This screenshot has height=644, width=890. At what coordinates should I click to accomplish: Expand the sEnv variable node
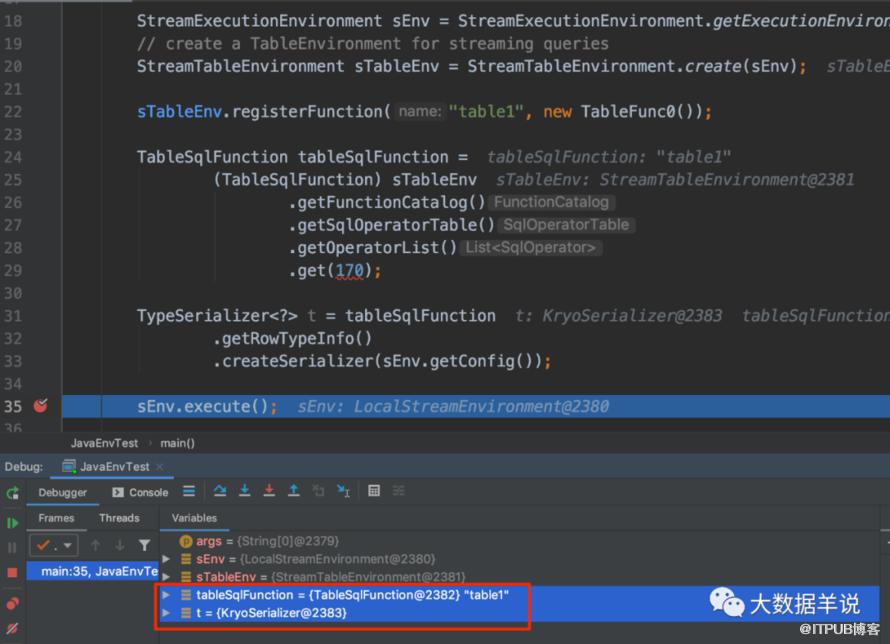pos(166,559)
